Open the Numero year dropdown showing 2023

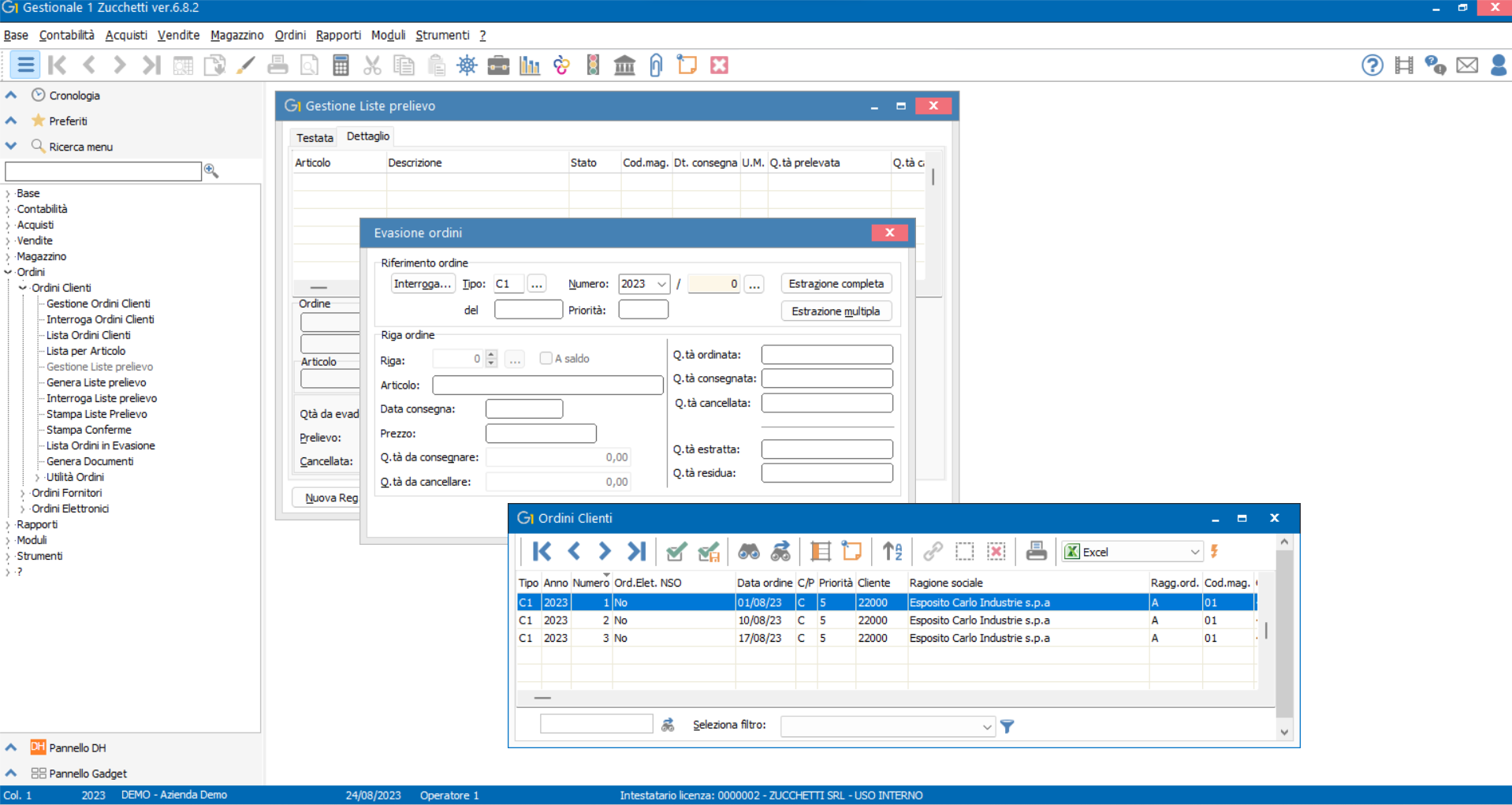click(x=663, y=284)
